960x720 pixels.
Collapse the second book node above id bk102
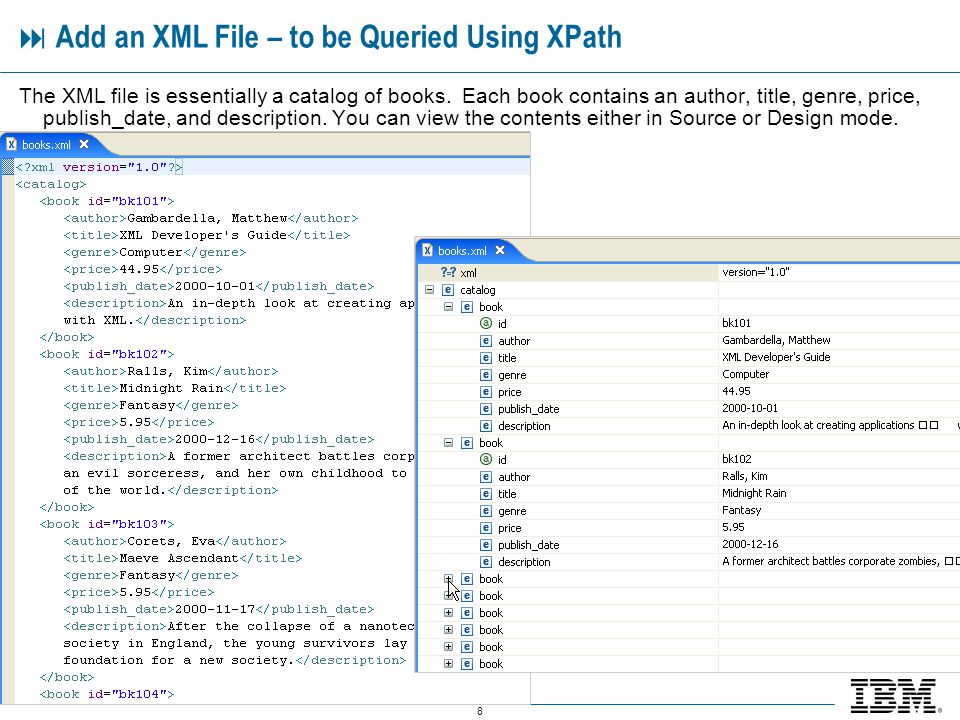(x=448, y=443)
